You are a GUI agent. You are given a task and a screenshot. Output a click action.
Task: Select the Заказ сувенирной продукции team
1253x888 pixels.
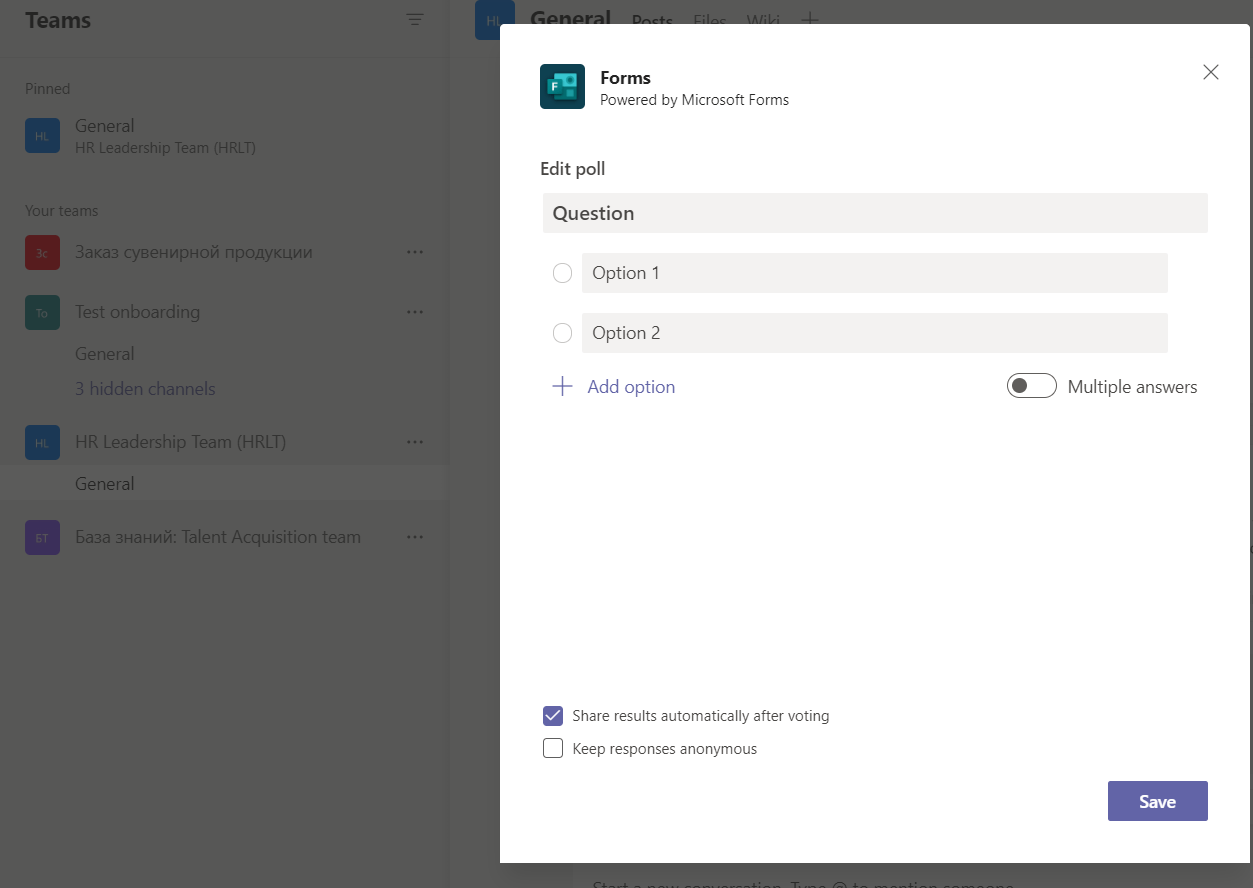click(194, 252)
